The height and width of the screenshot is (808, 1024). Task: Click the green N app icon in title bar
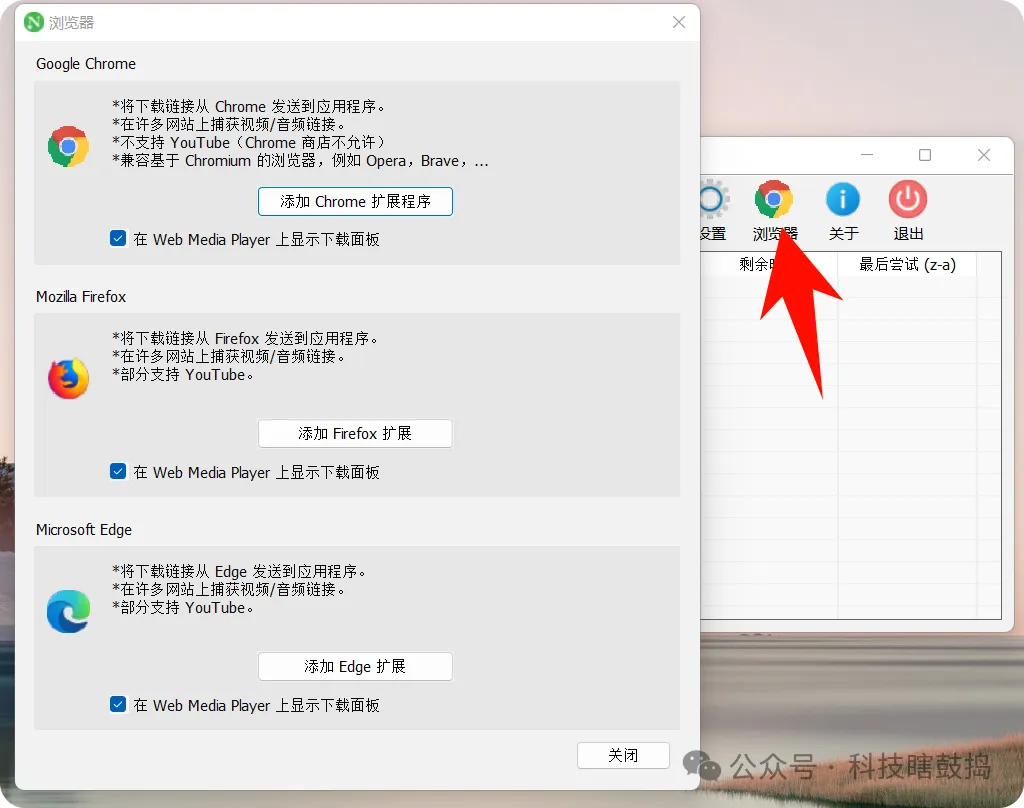coord(34,22)
